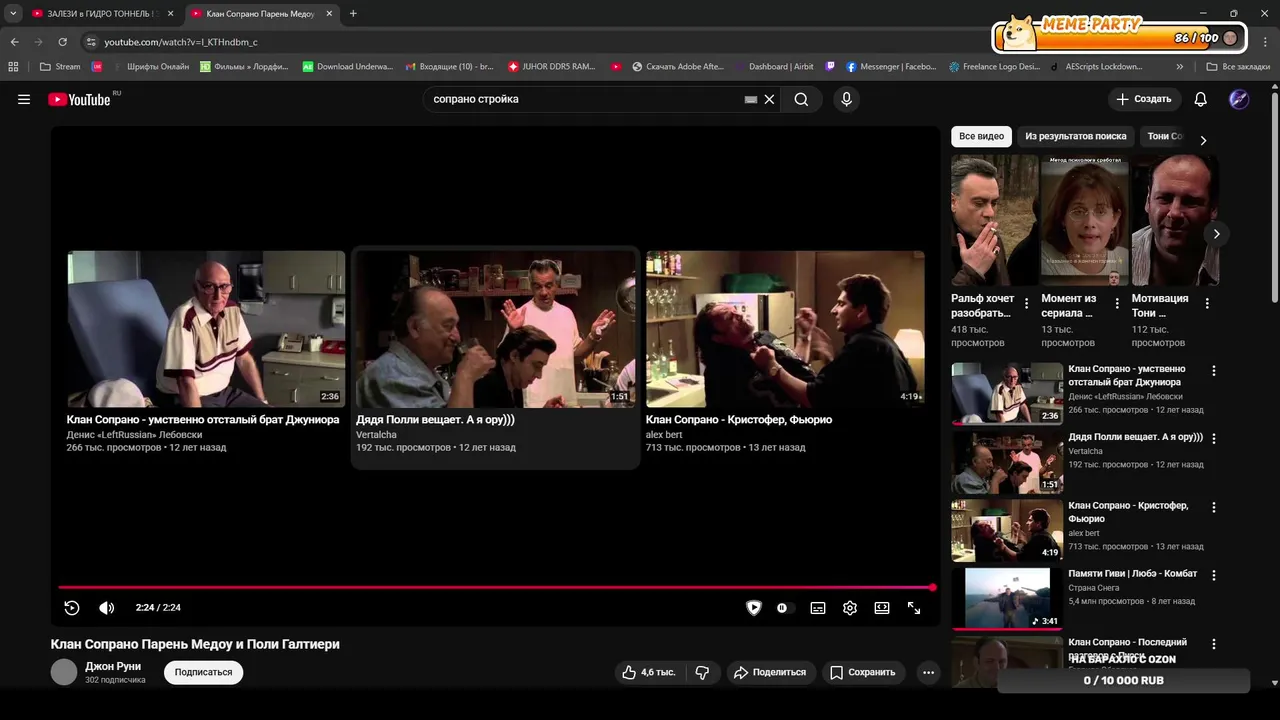Open Все закладки folder
1280x720 pixels.
click(x=1239, y=67)
